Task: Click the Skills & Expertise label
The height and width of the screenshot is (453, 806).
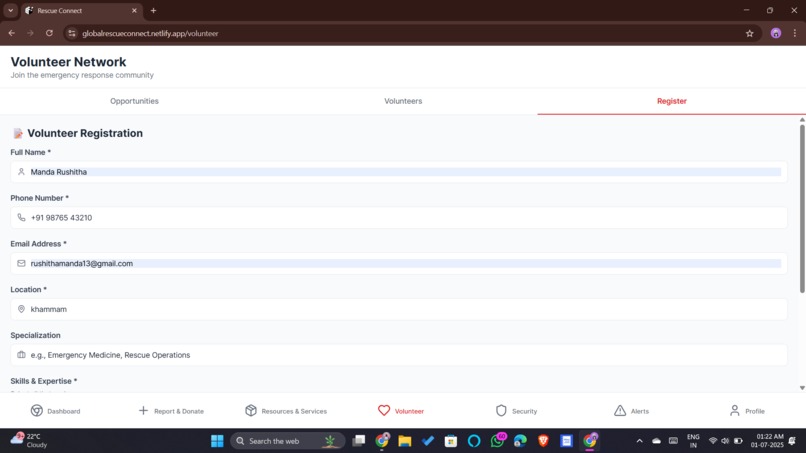Action: [x=44, y=381]
